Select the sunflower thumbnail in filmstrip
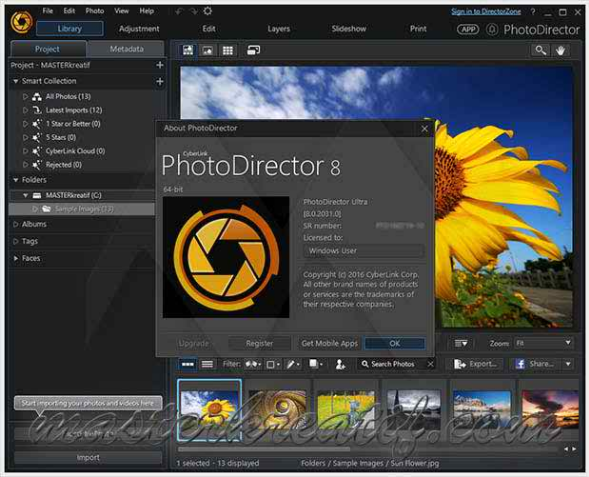Image resolution: width=589 pixels, height=477 pixels. pyautogui.click(x=210, y=409)
